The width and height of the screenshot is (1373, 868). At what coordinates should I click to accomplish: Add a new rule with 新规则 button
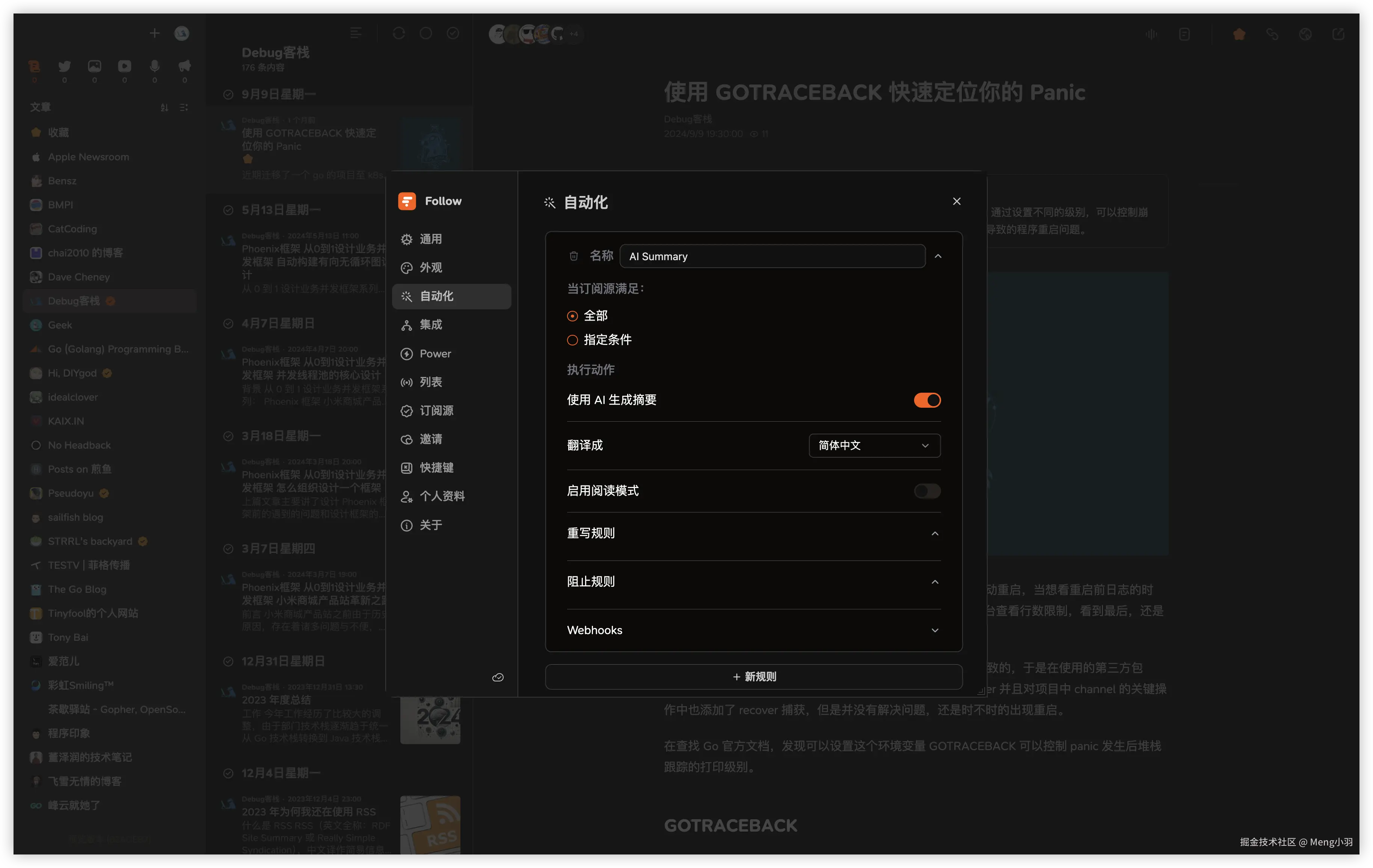754,677
